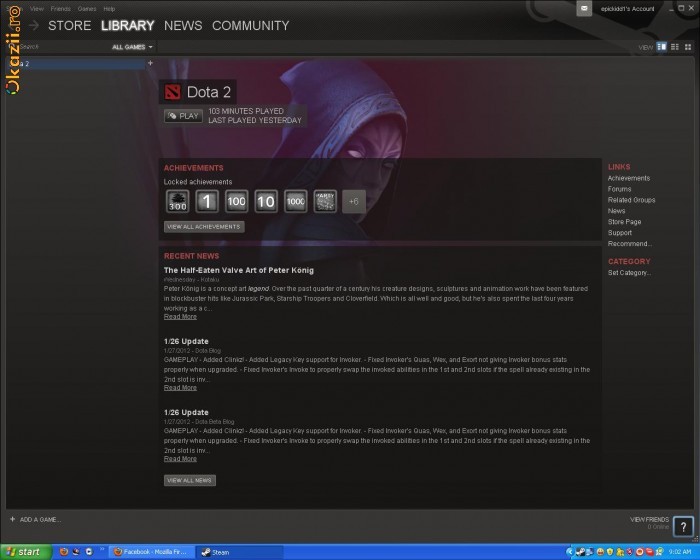Select the sixth locked achievement icon before +6
This screenshot has width=700, height=560.
coord(325,201)
